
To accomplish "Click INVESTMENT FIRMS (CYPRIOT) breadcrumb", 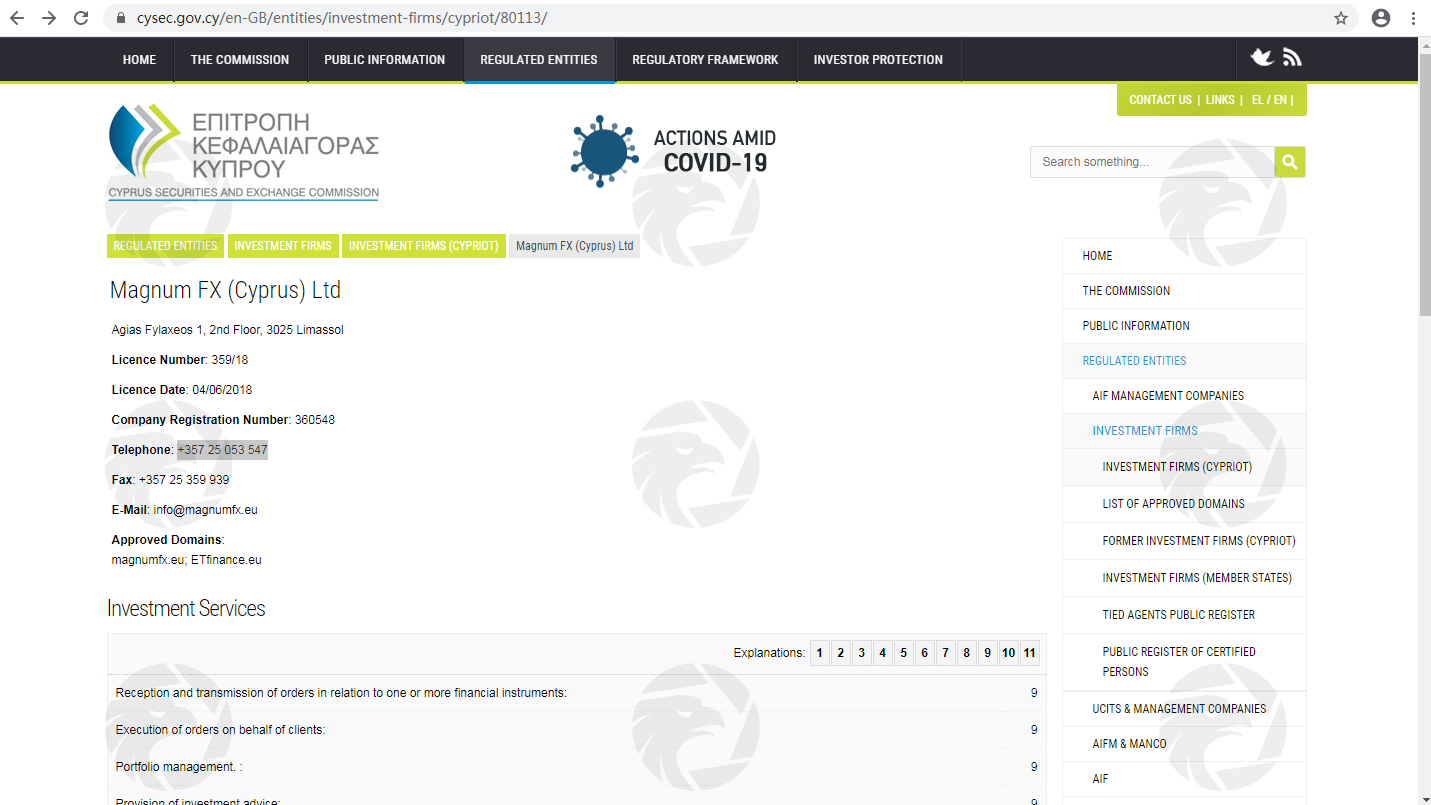I will [x=423, y=246].
